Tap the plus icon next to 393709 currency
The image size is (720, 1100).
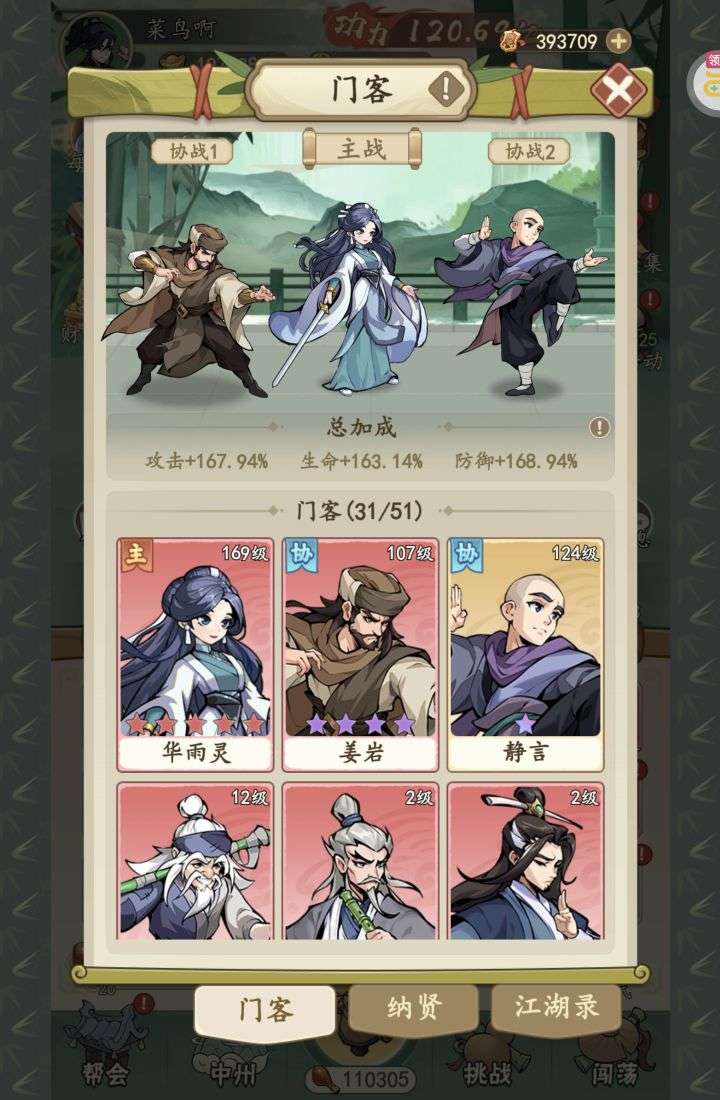point(618,41)
